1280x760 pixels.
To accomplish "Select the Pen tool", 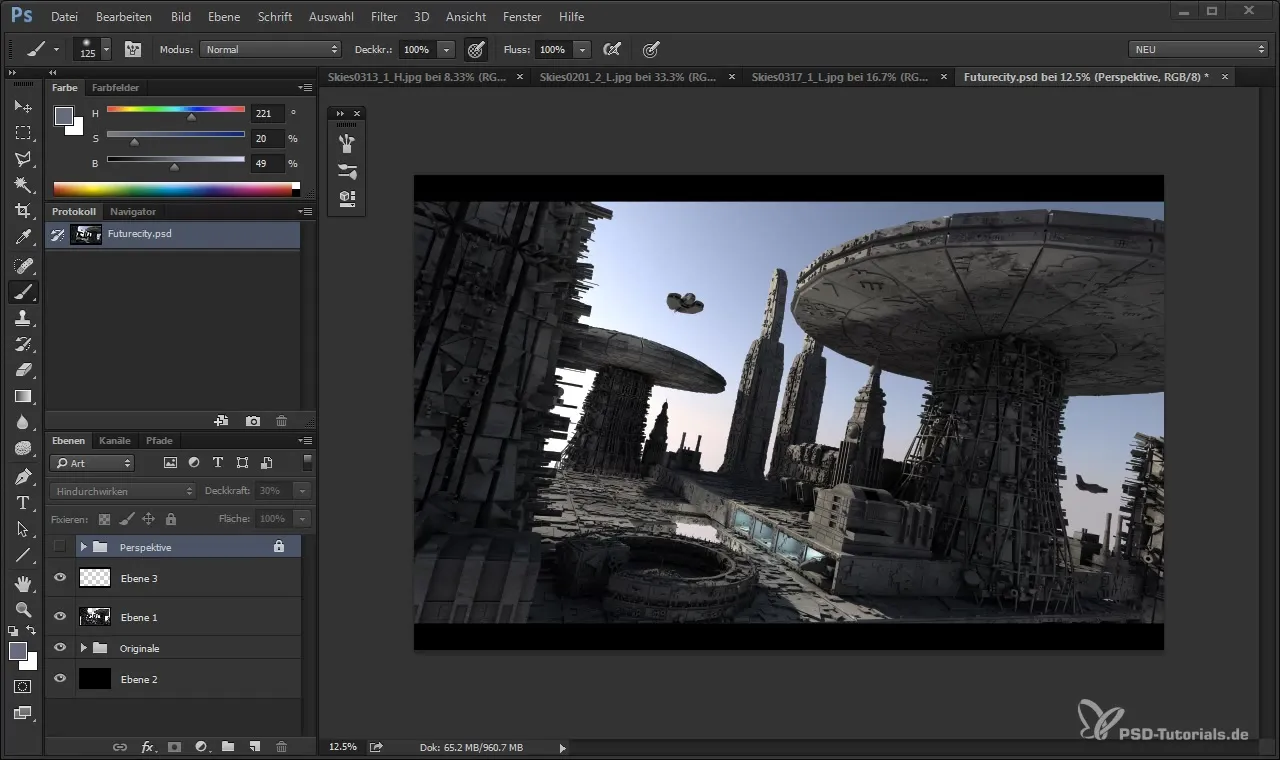I will click(x=23, y=476).
